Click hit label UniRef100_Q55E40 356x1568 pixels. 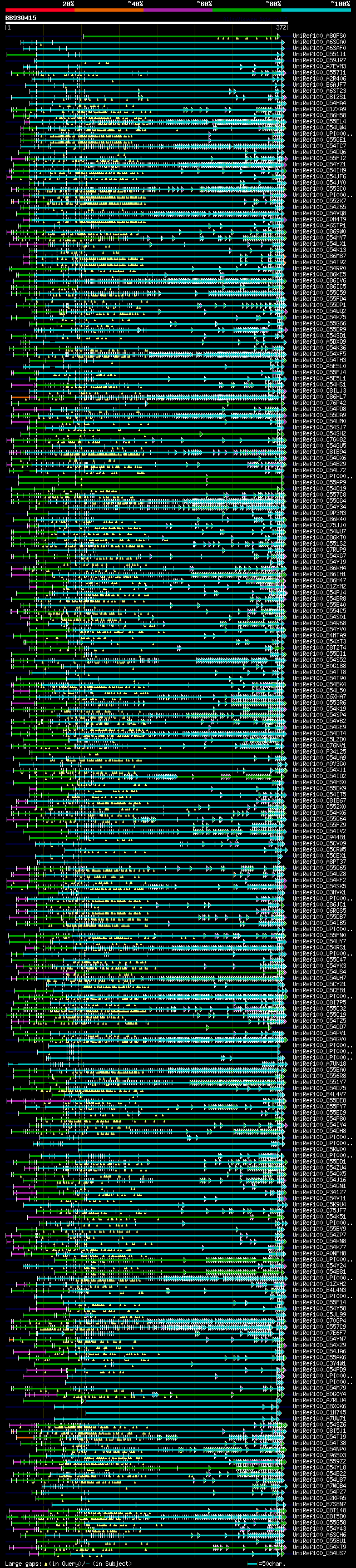[x=319, y=605]
